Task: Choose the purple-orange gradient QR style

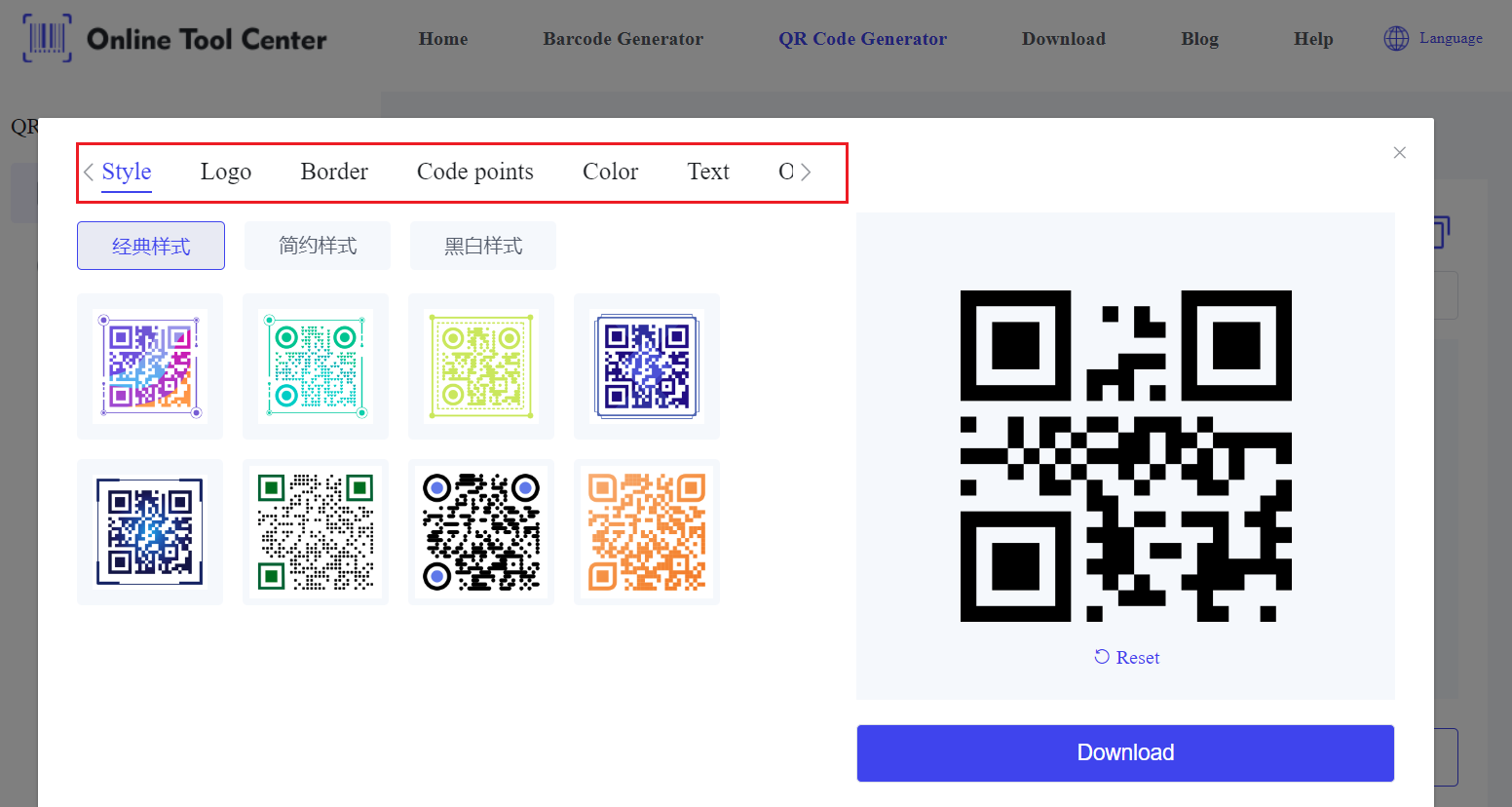Action: [x=150, y=366]
